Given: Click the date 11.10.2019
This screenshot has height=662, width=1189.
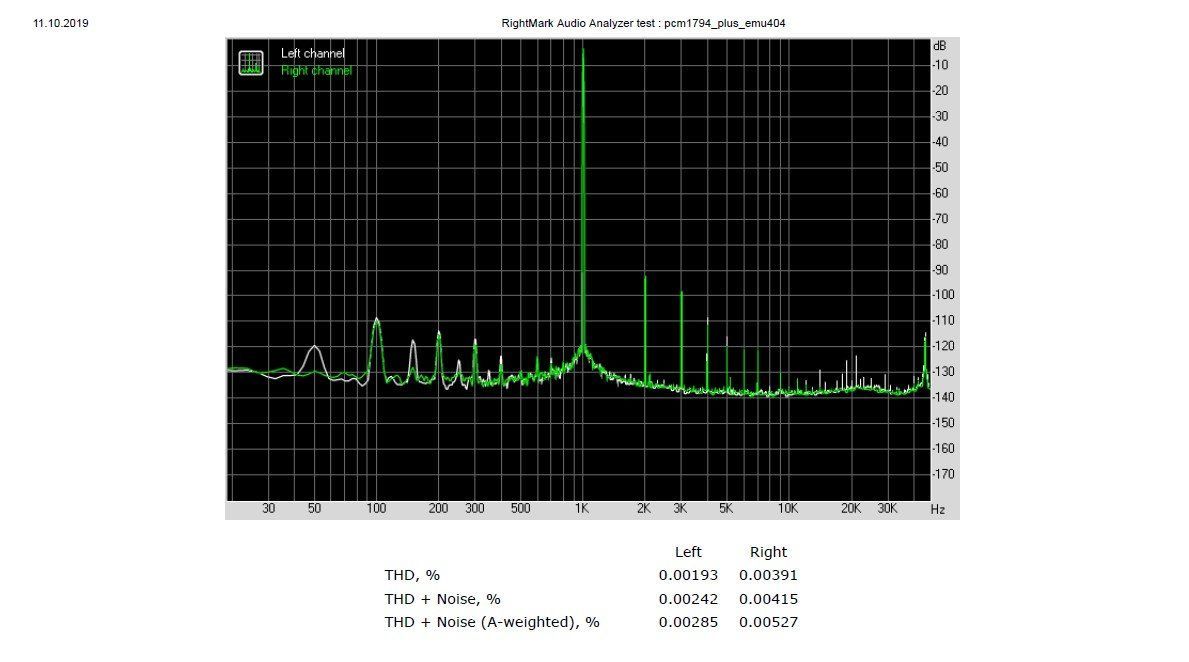Looking at the screenshot, I should [61, 24].
